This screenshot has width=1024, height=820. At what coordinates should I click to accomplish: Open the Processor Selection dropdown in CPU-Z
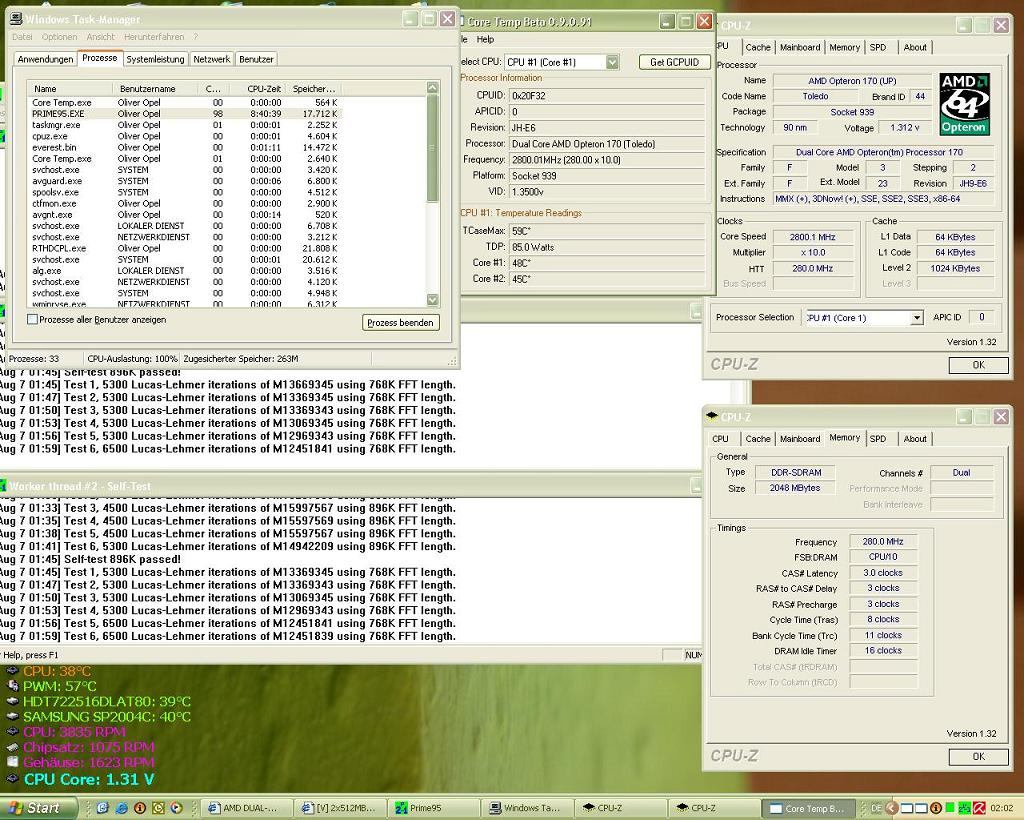coord(917,317)
